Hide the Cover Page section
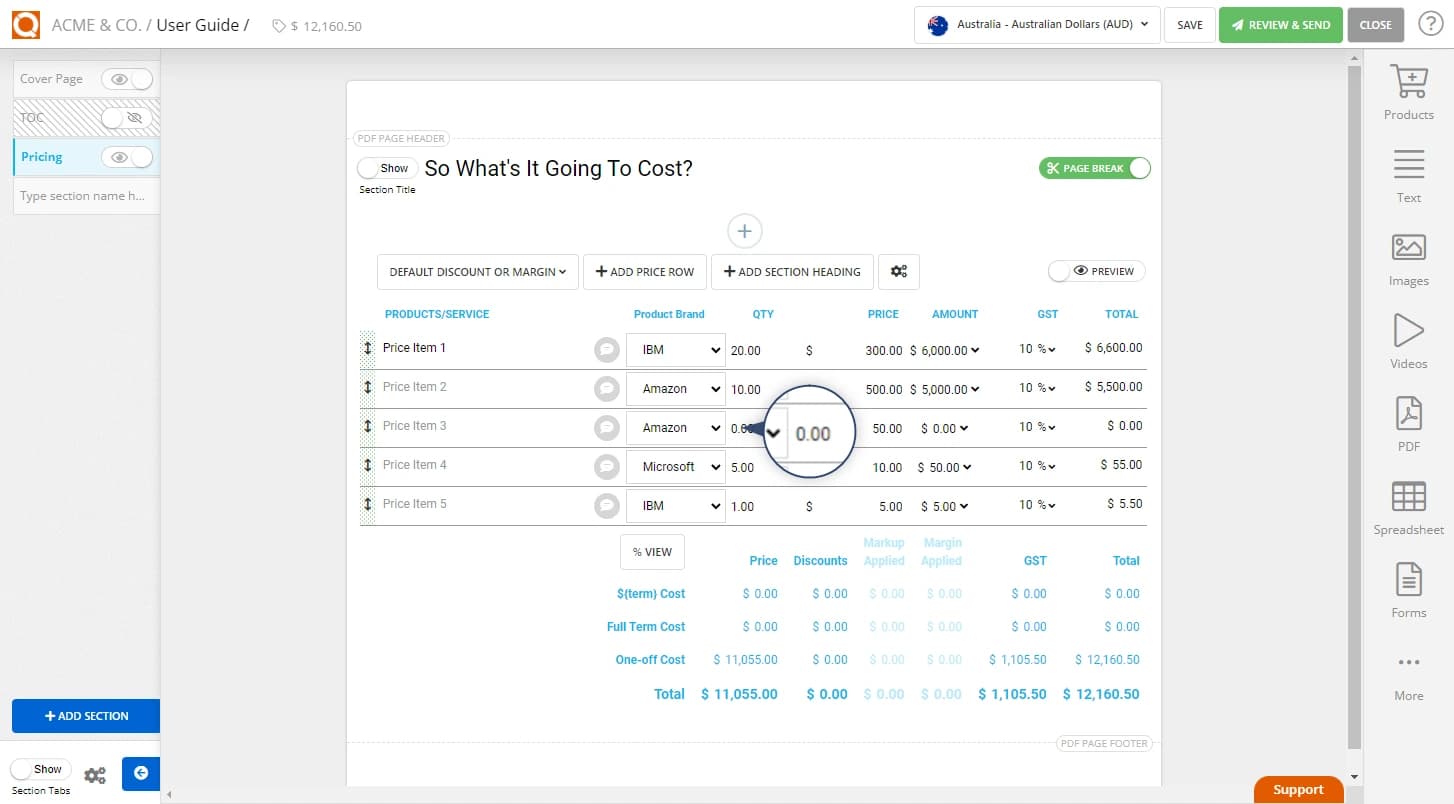The image size is (1454, 804). click(x=113, y=78)
